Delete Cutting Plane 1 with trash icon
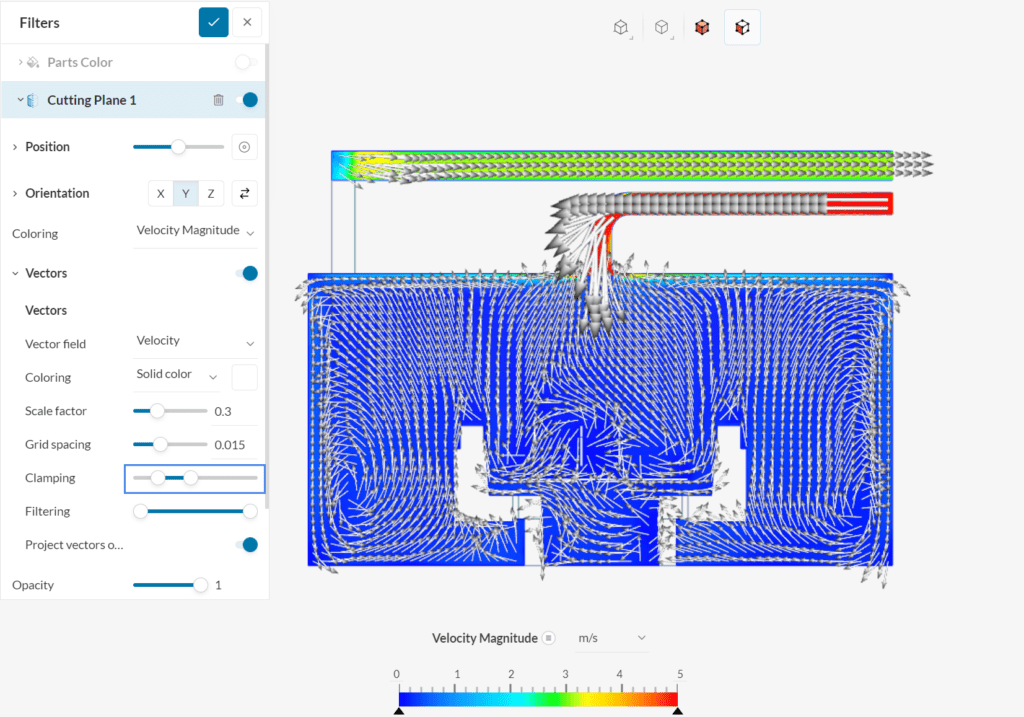The height and width of the screenshot is (717, 1024). (218, 100)
